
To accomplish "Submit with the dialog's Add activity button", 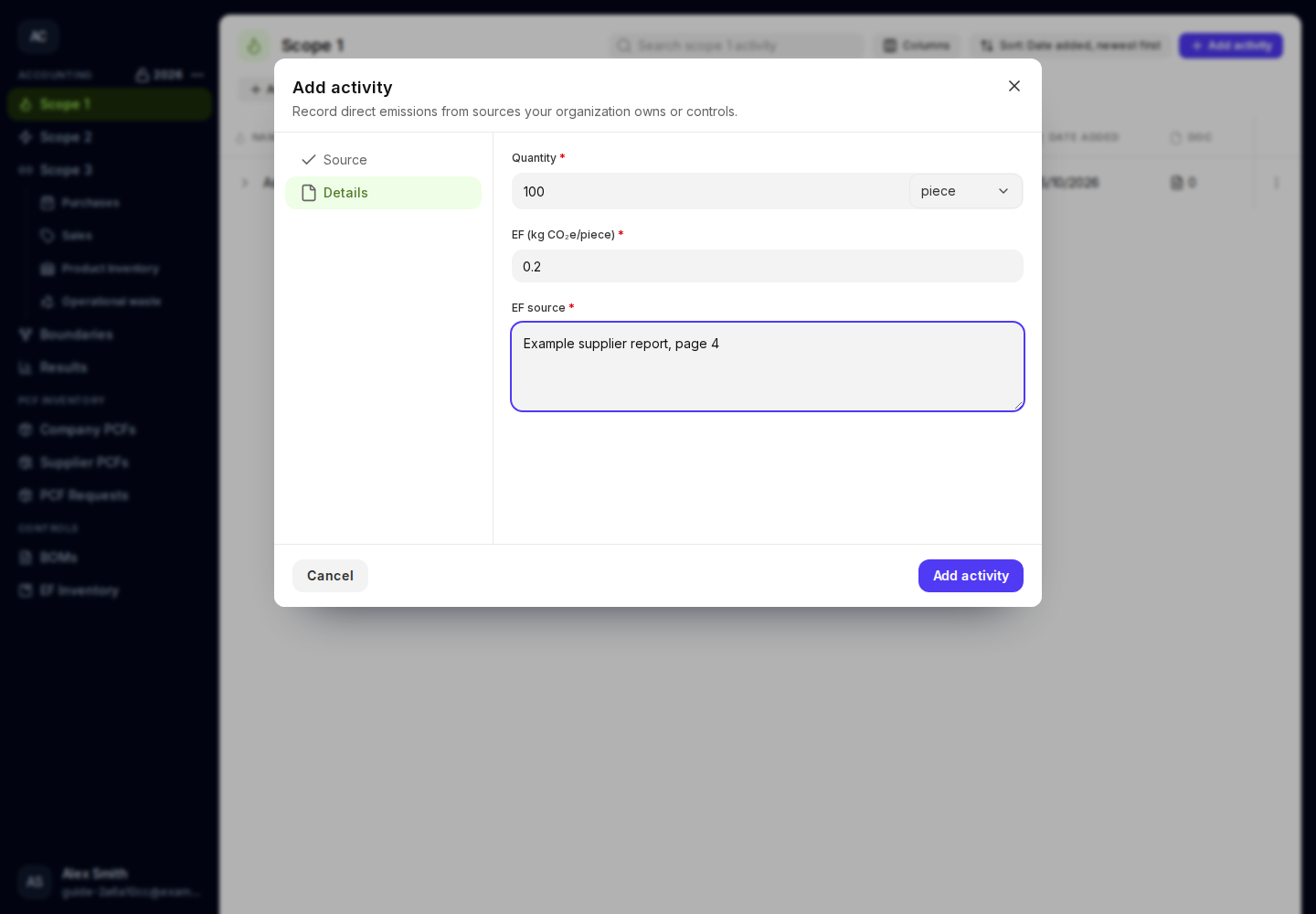I will (x=971, y=576).
